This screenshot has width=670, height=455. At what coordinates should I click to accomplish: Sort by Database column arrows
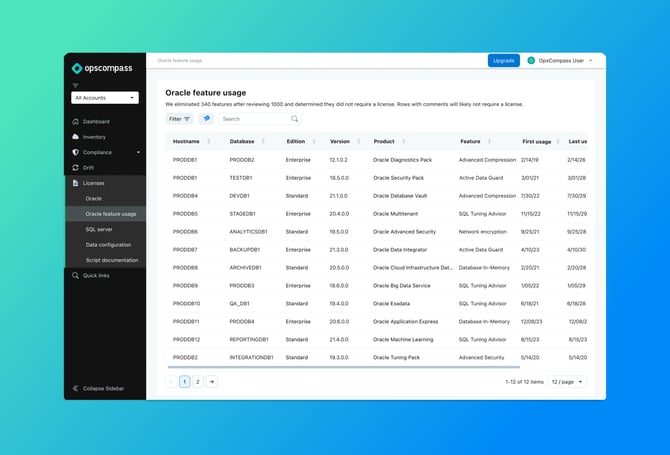click(263, 141)
